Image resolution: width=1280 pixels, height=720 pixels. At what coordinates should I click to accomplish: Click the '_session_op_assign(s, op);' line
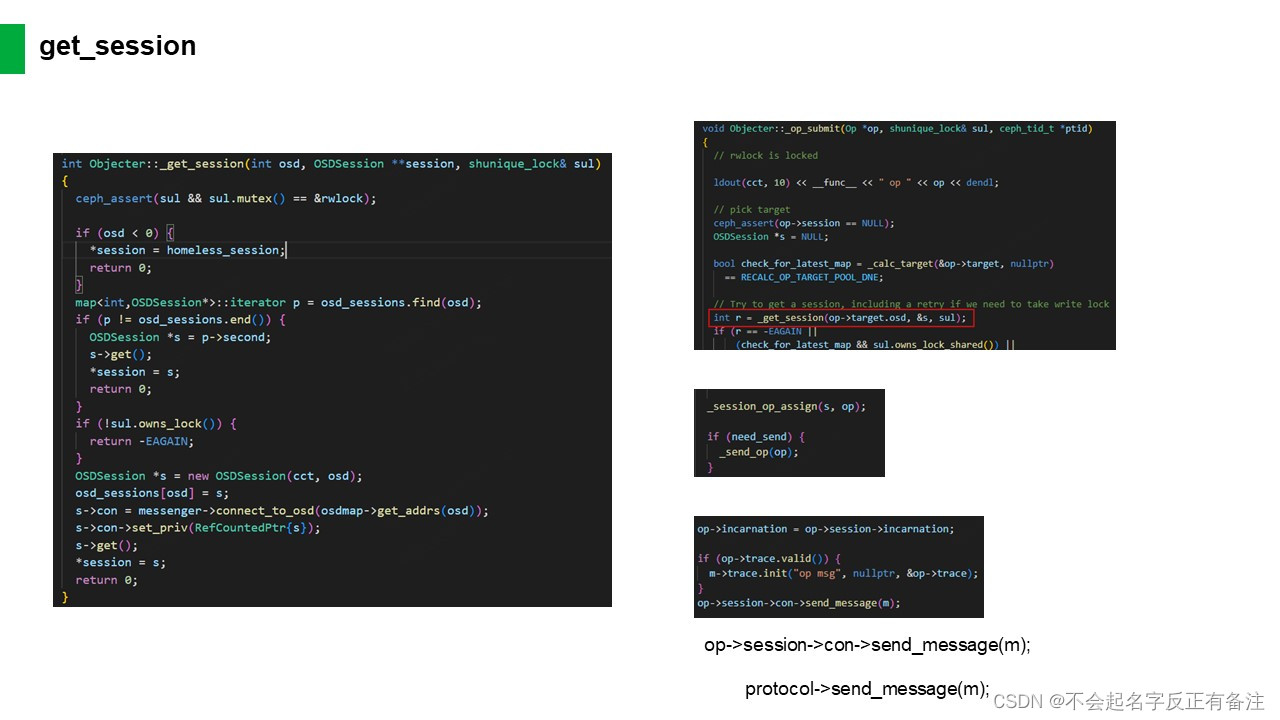(786, 407)
